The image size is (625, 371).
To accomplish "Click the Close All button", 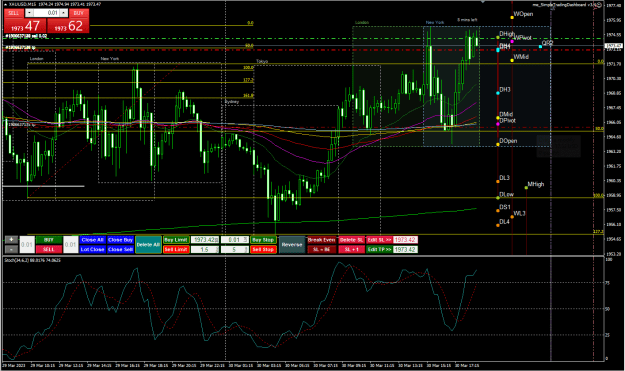I will pyautogui.click(x=92, y=240).
